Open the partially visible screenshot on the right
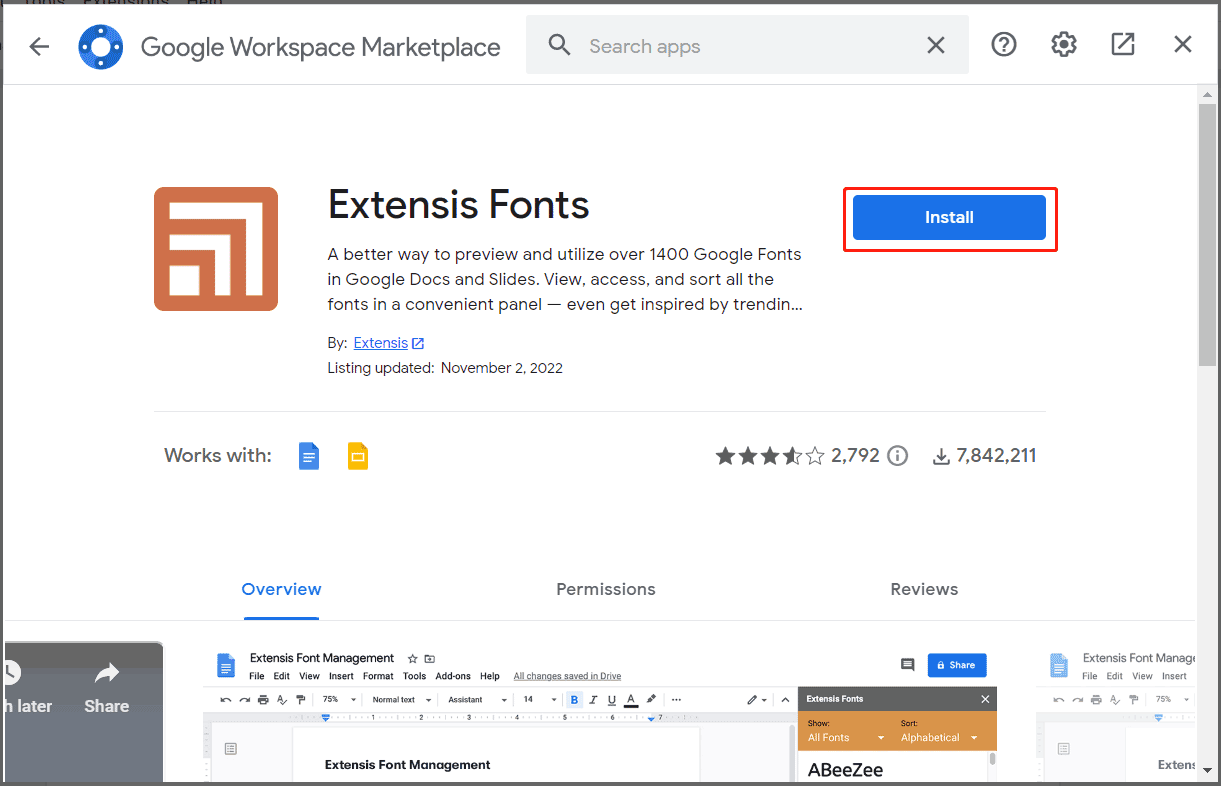 (1116, 714)
